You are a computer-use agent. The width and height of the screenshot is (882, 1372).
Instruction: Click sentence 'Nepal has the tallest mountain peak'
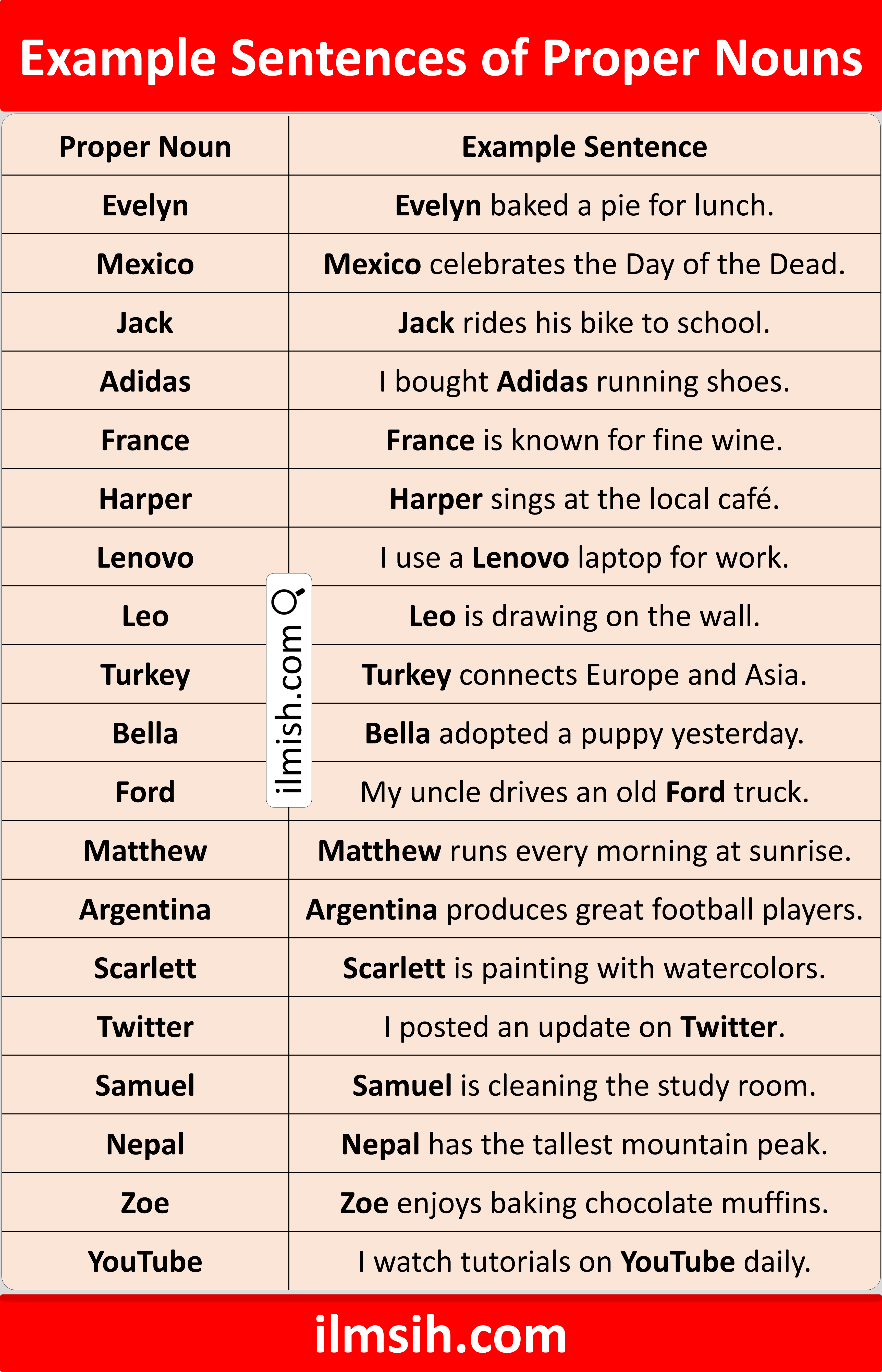tap(585, 1144)
